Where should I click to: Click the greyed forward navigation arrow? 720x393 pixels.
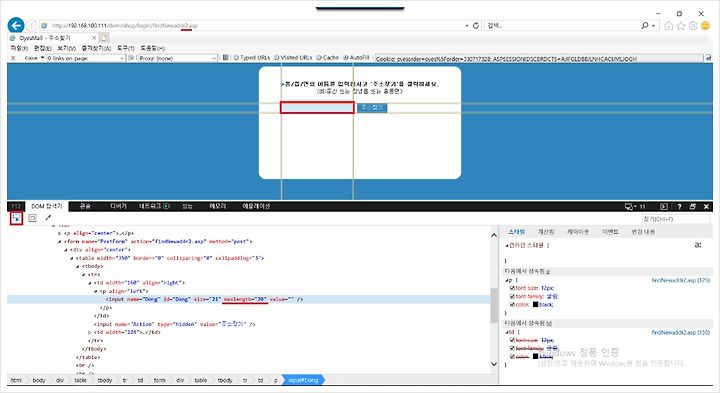tap(31, 26)
